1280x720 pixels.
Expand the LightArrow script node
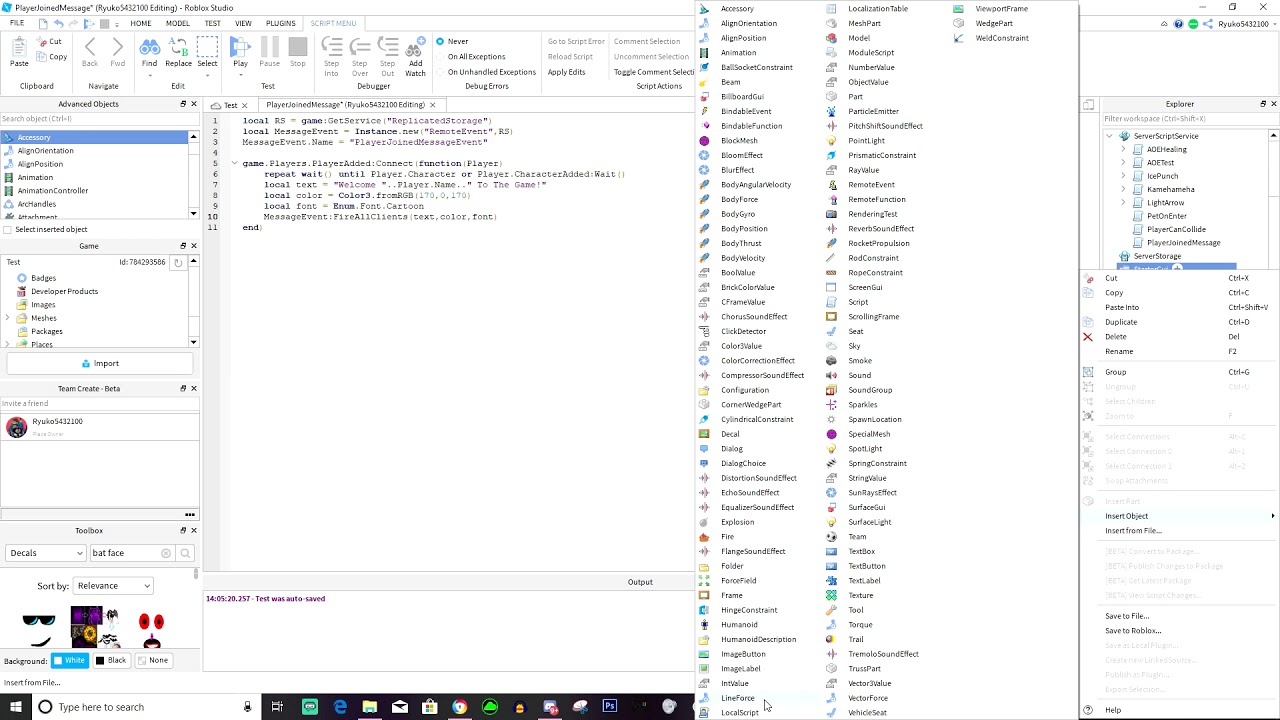(1123, 203)
